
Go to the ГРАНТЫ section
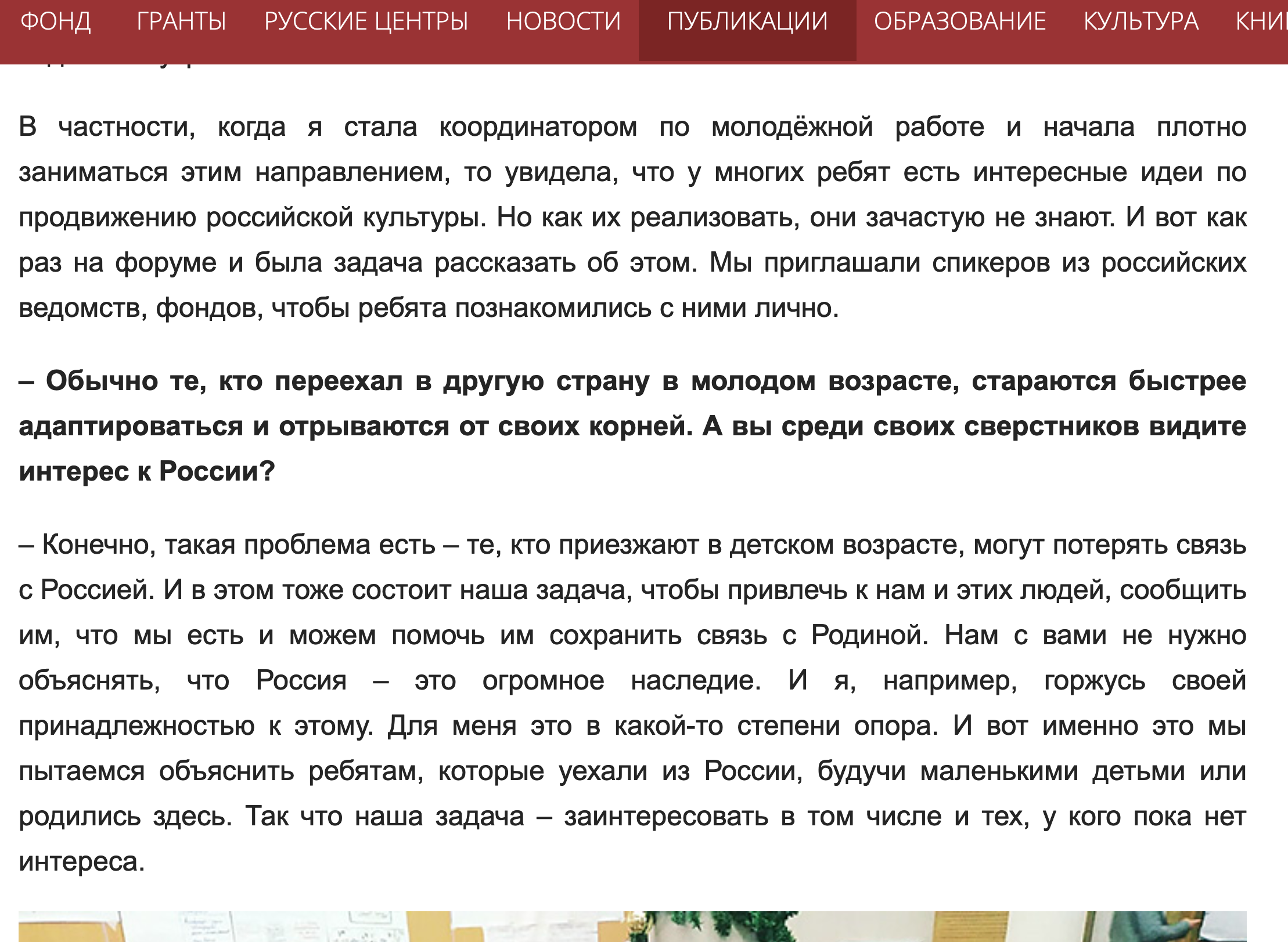click(181, 22)
